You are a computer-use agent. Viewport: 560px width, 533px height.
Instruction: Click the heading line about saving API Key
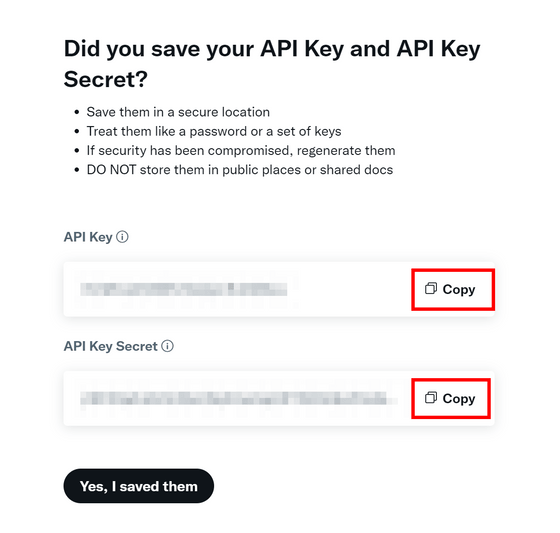(272, 49)
